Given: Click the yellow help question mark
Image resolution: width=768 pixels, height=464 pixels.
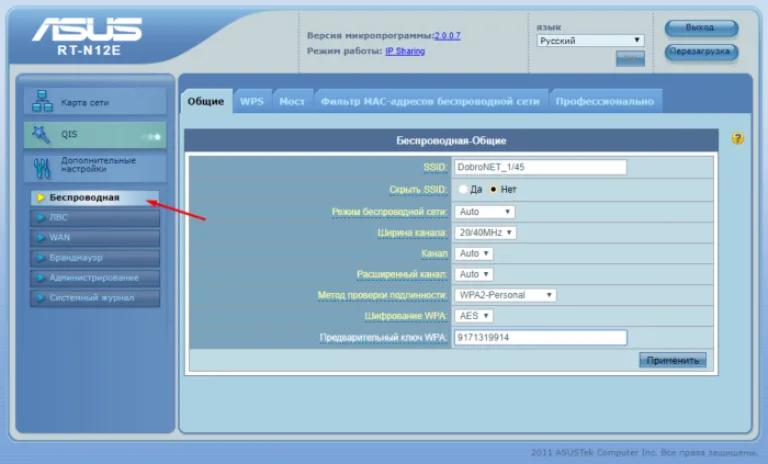Looking at the screenshot, I should [738, 139].
